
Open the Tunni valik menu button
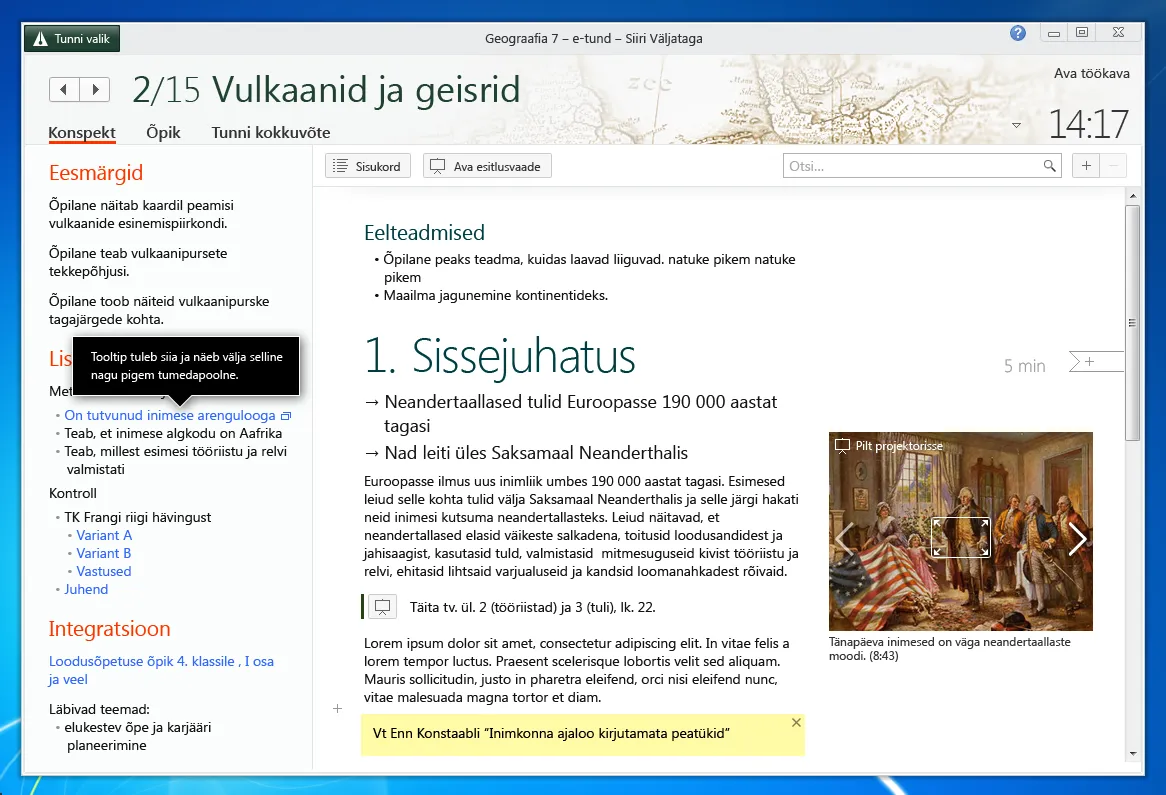71,39
